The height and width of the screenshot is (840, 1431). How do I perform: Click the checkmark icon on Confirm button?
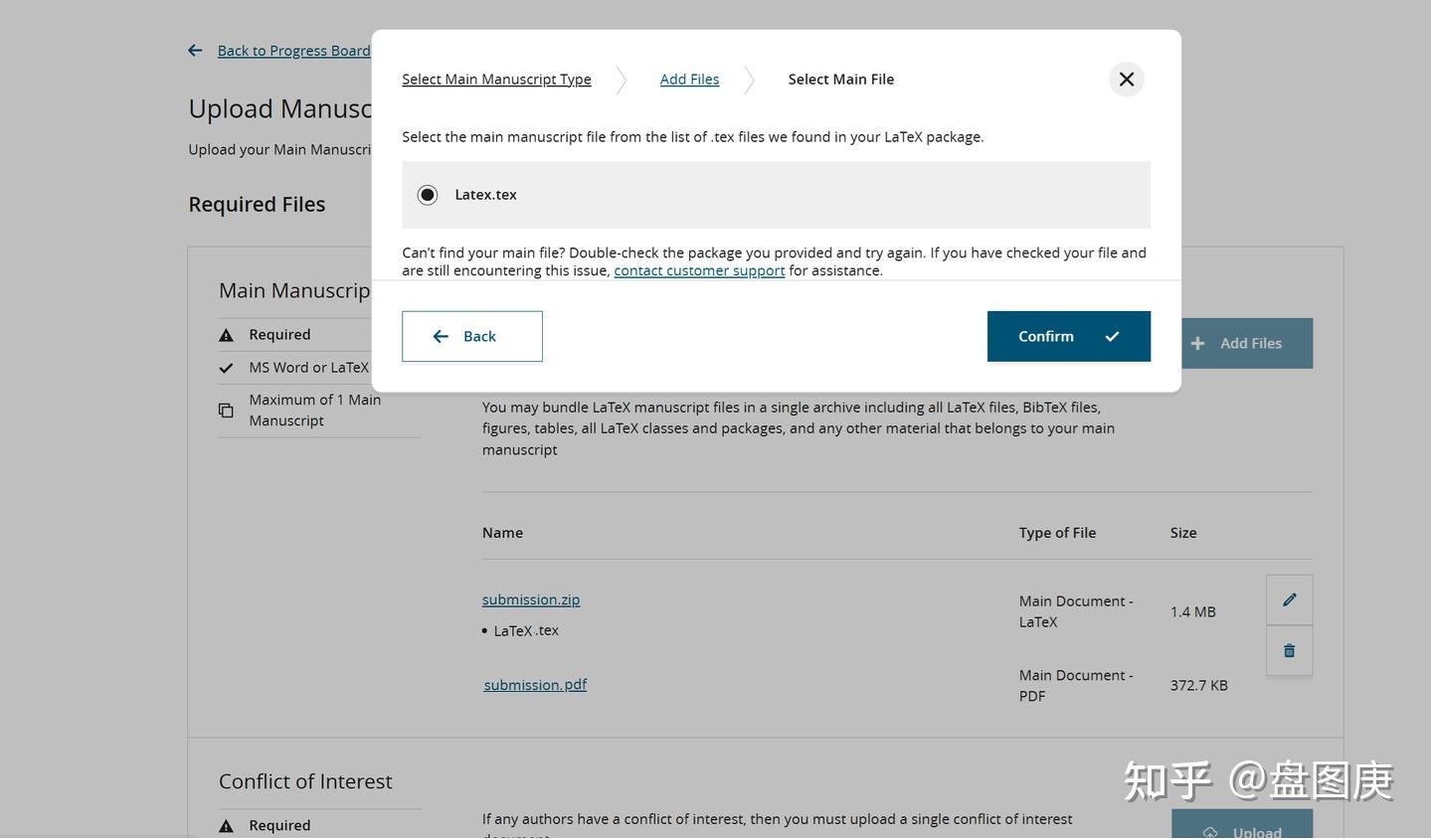(x=1112, y=337)
